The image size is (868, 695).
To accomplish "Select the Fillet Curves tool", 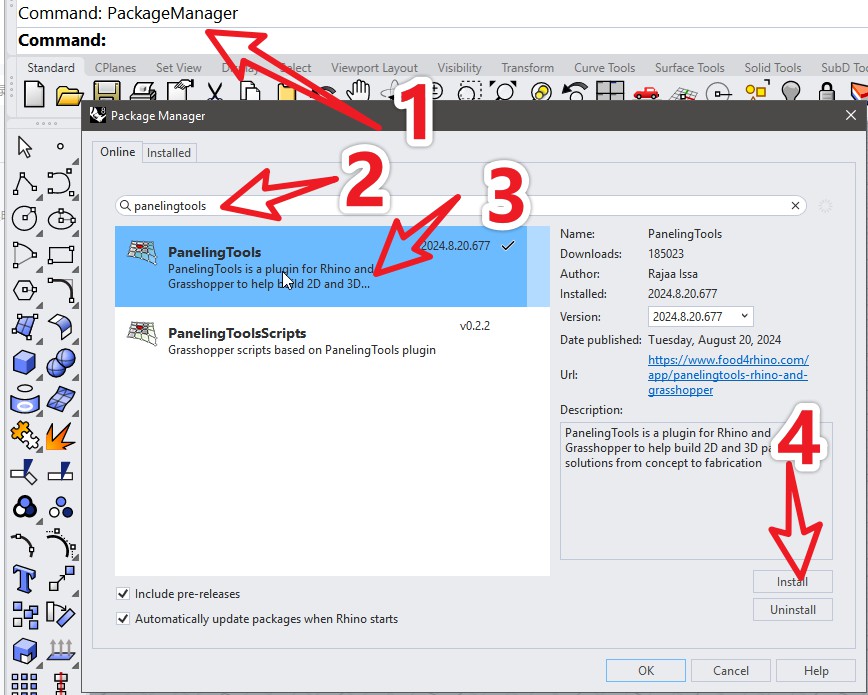I will pos(61,290).
